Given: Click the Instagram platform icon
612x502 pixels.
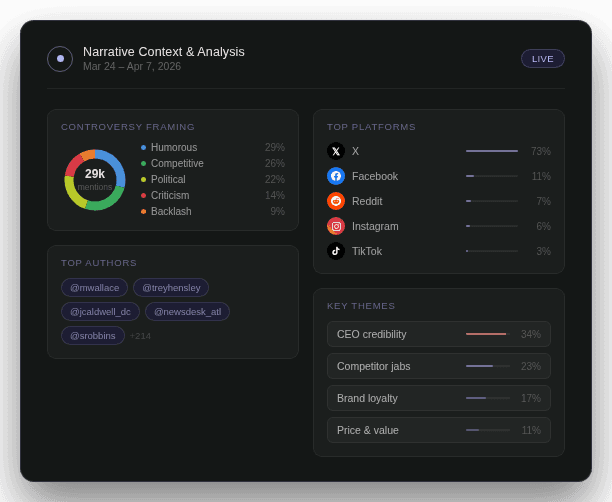Looking at the screenshot, I should pos(336,226).
